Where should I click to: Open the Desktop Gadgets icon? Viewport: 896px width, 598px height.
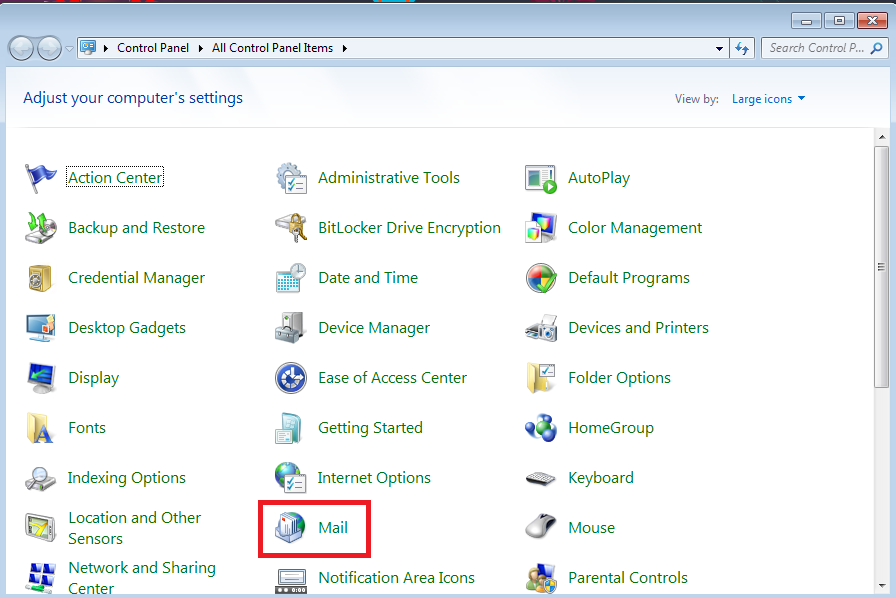pos(41,328)
